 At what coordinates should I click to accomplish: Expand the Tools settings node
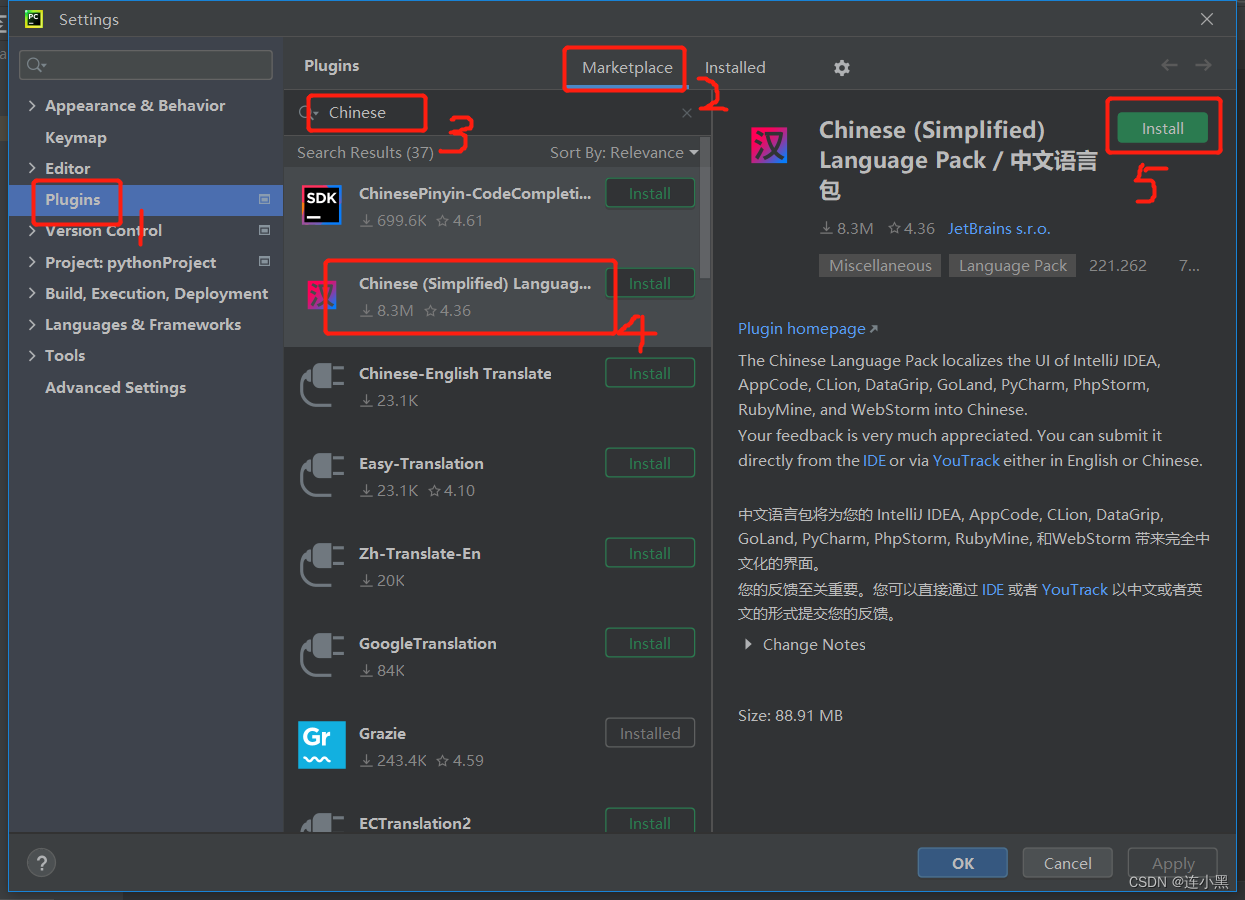[32, 356]
